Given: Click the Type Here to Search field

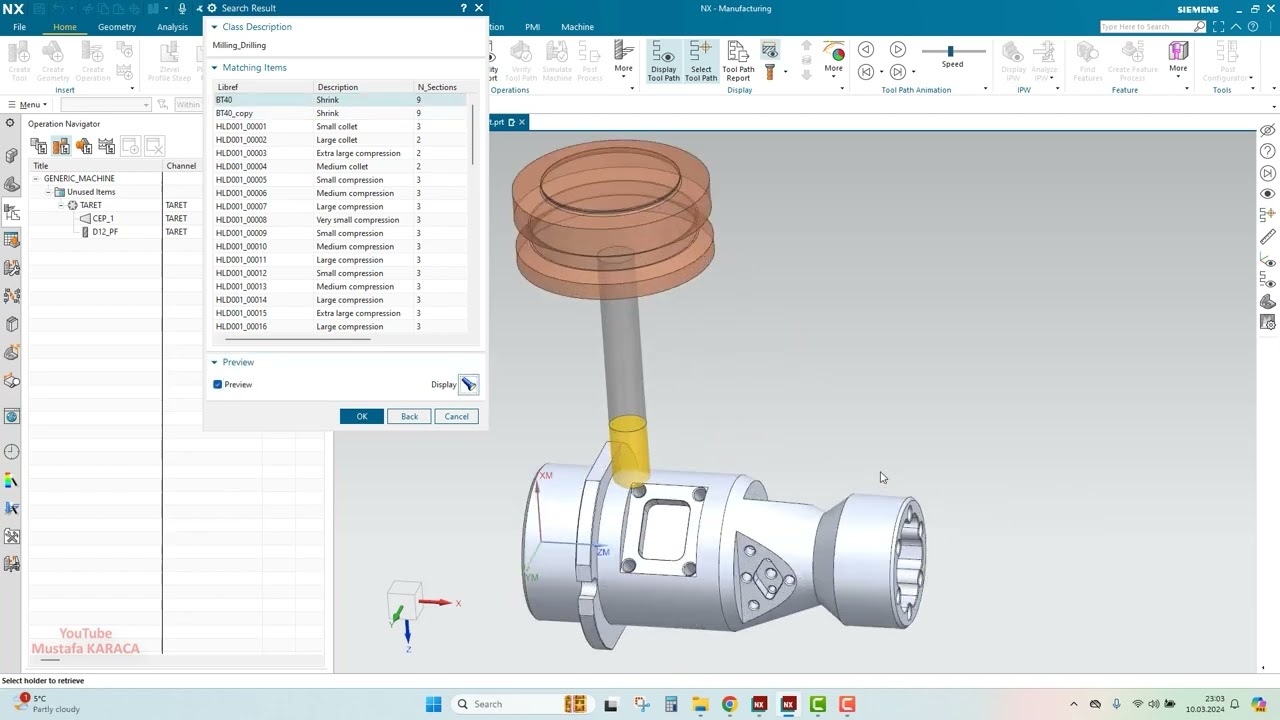Looking at the screenshot, I should [x=1147, y=27].
